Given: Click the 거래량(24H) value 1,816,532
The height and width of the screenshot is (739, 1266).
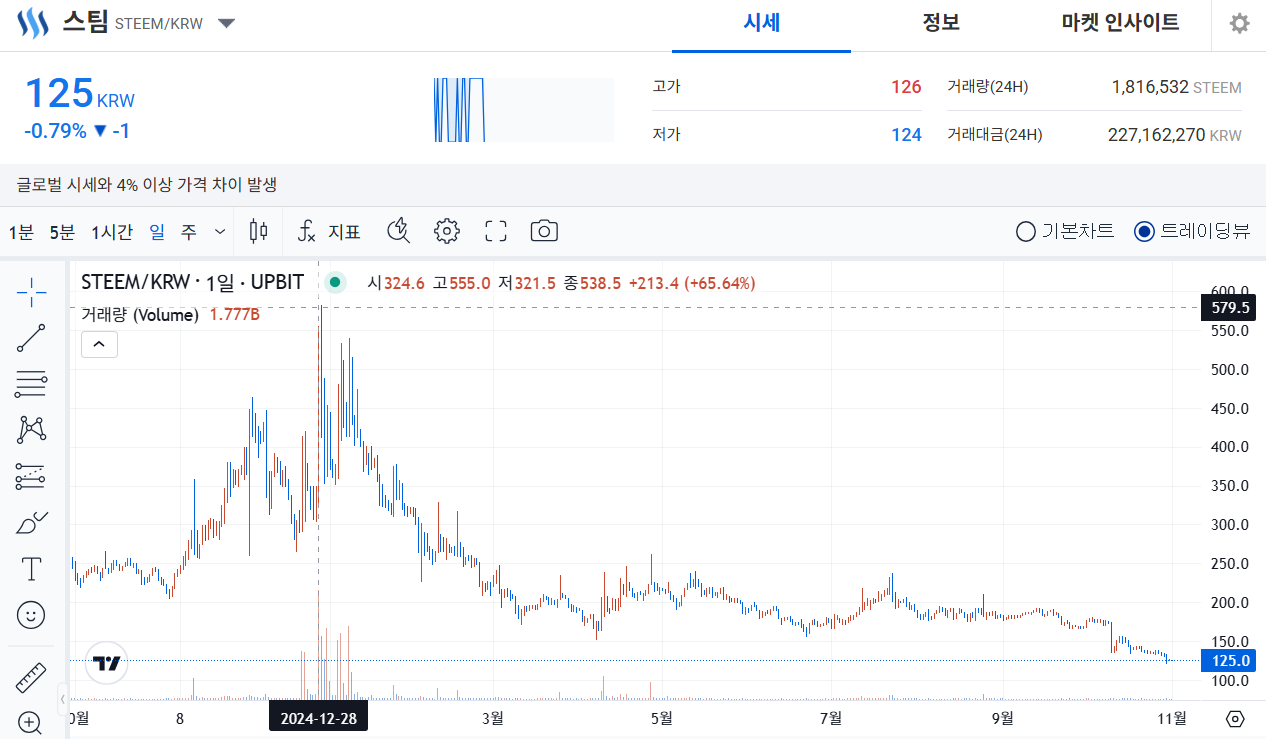Looking at the screenshot, I should (1150, 88).
